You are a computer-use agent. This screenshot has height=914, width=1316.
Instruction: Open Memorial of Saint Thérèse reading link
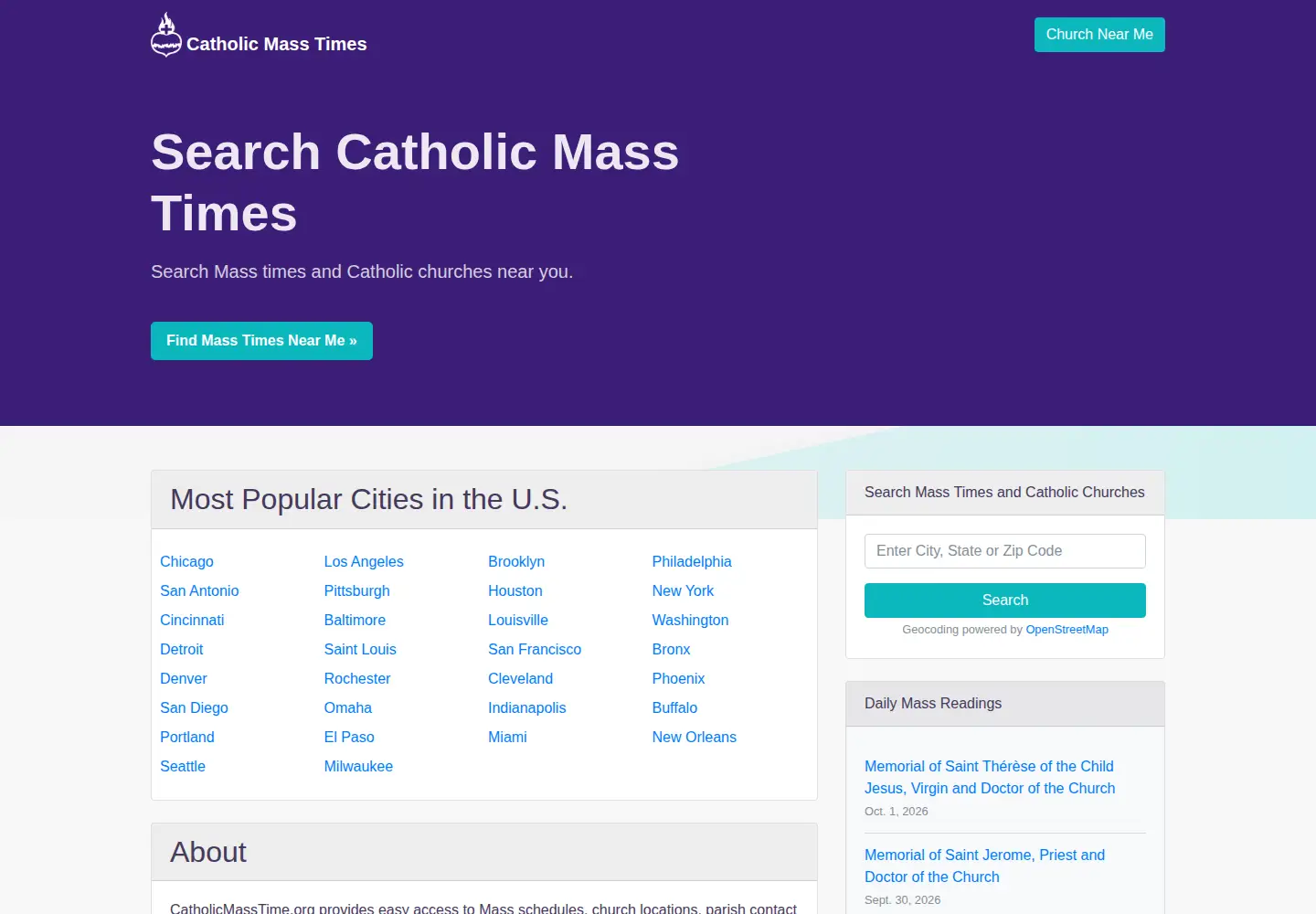(x=990, y=778)
